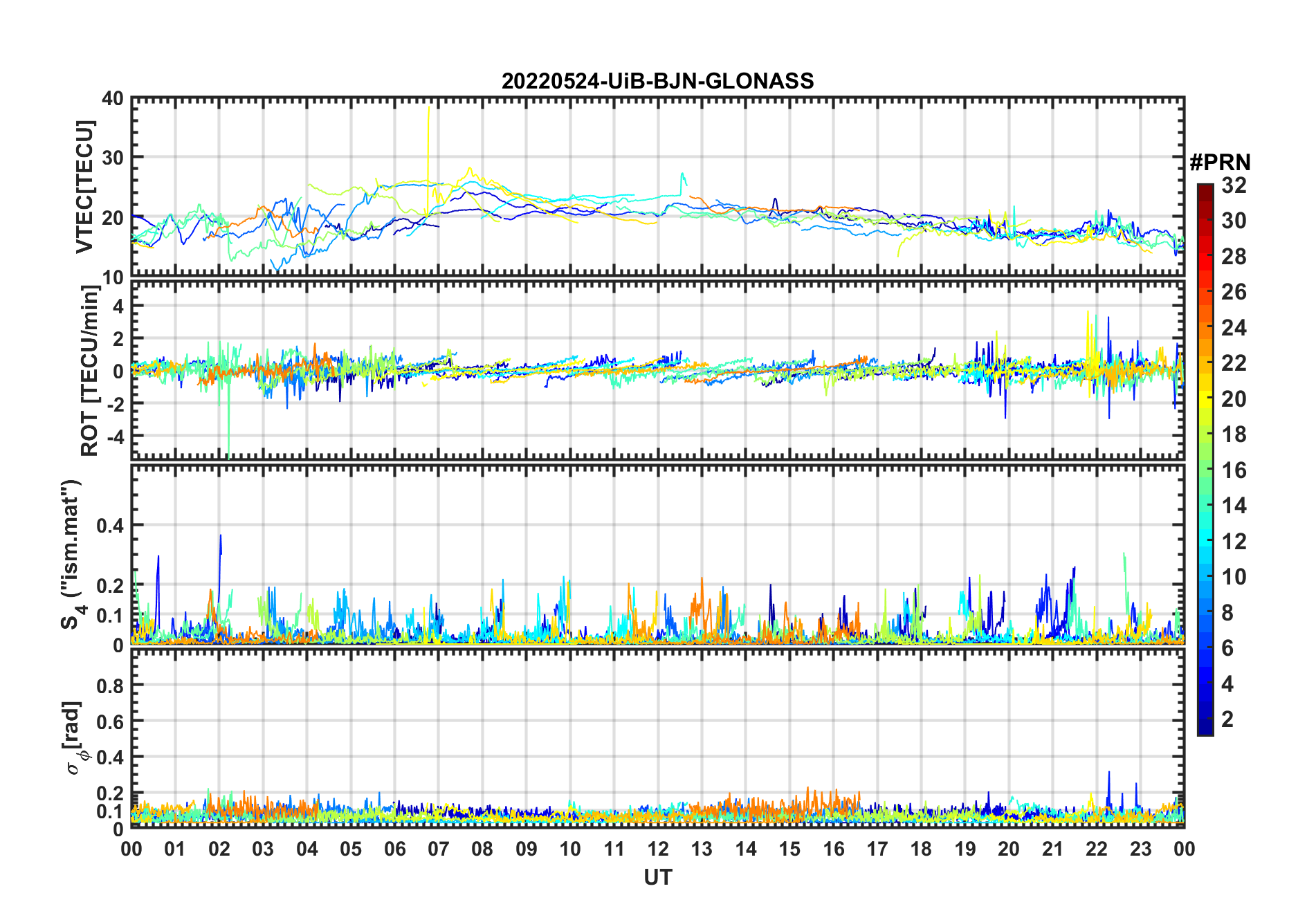Click the dark red top of PRN colorbar
Viewport: 1316px width, 920px height.
pos(1205,188)
